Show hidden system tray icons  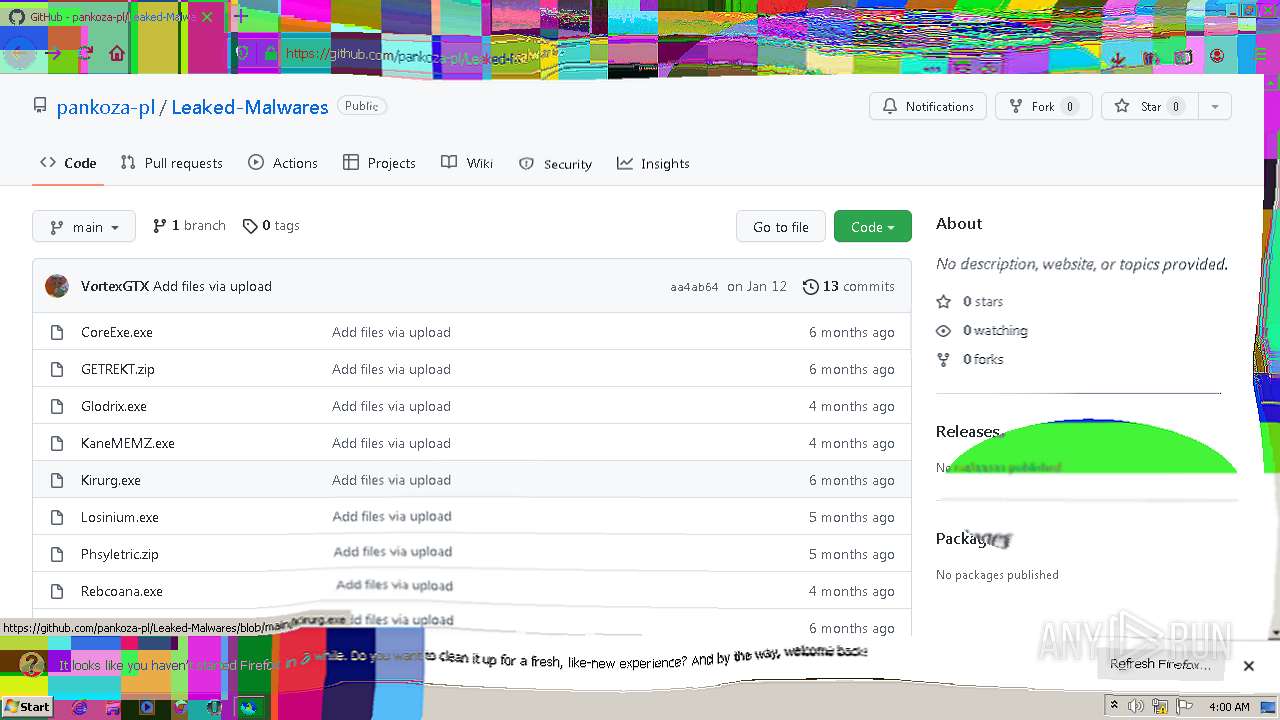coord(1114,706)
